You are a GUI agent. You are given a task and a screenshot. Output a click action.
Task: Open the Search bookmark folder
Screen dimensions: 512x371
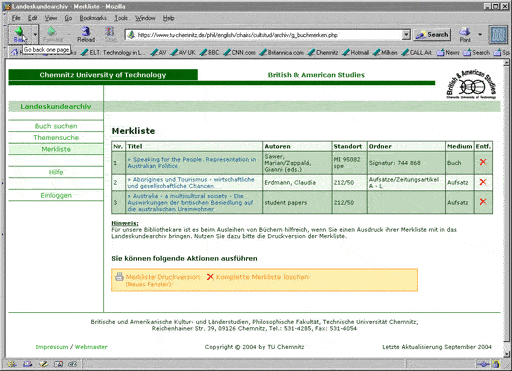(477, 52)
